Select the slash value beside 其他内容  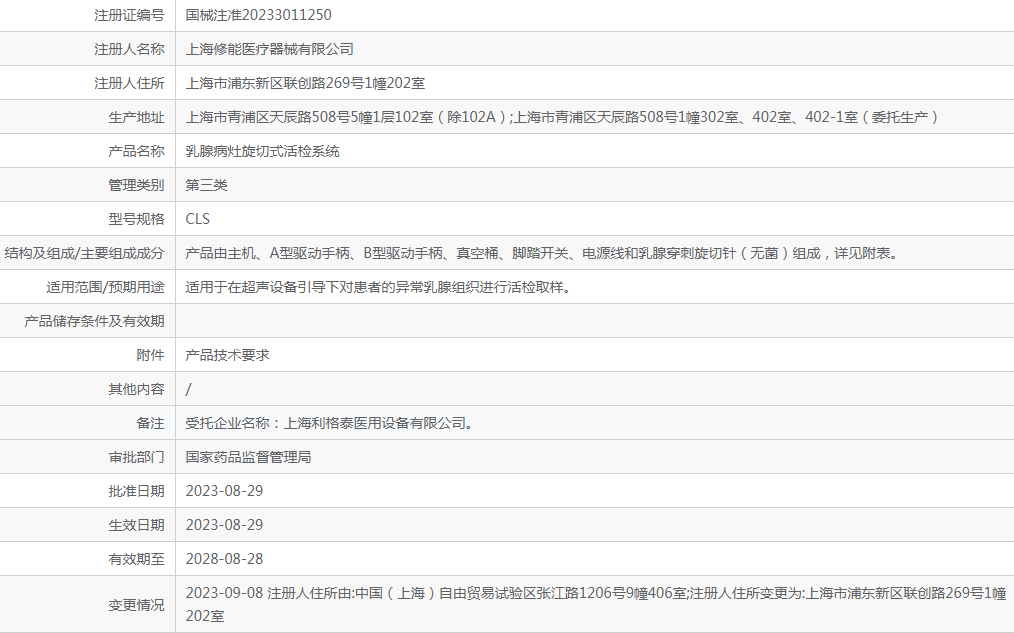189,389
